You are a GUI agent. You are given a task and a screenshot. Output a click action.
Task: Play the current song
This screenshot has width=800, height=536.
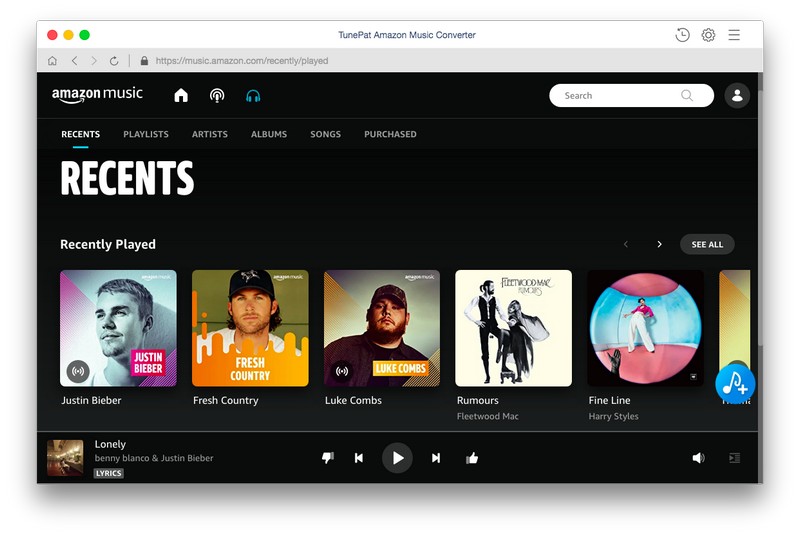(x=397, y=458)
